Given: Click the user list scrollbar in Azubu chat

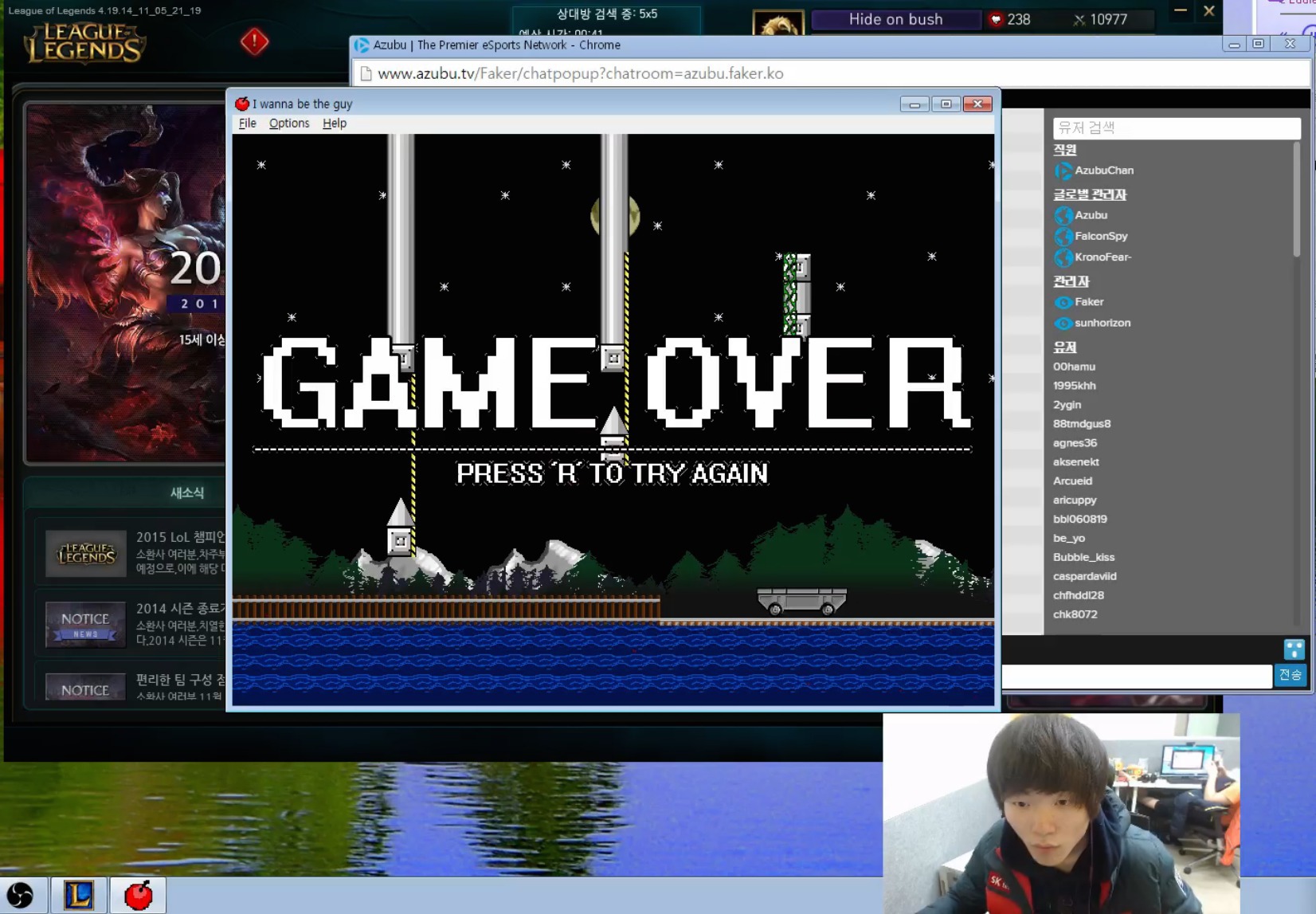Looking at the screenshot, I should tap(1297, 199).
